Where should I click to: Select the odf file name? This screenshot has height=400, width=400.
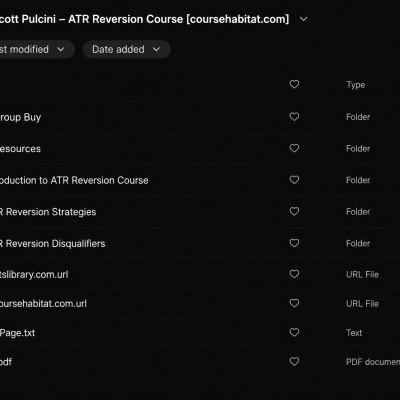click(x=6, y=362)
